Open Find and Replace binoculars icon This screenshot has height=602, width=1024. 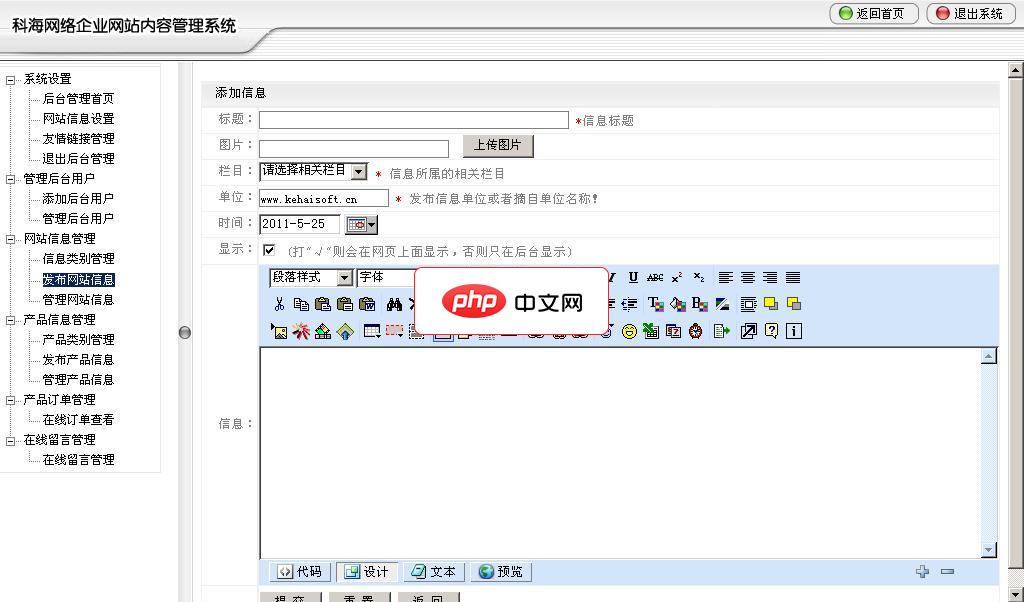tap(394, 304)
